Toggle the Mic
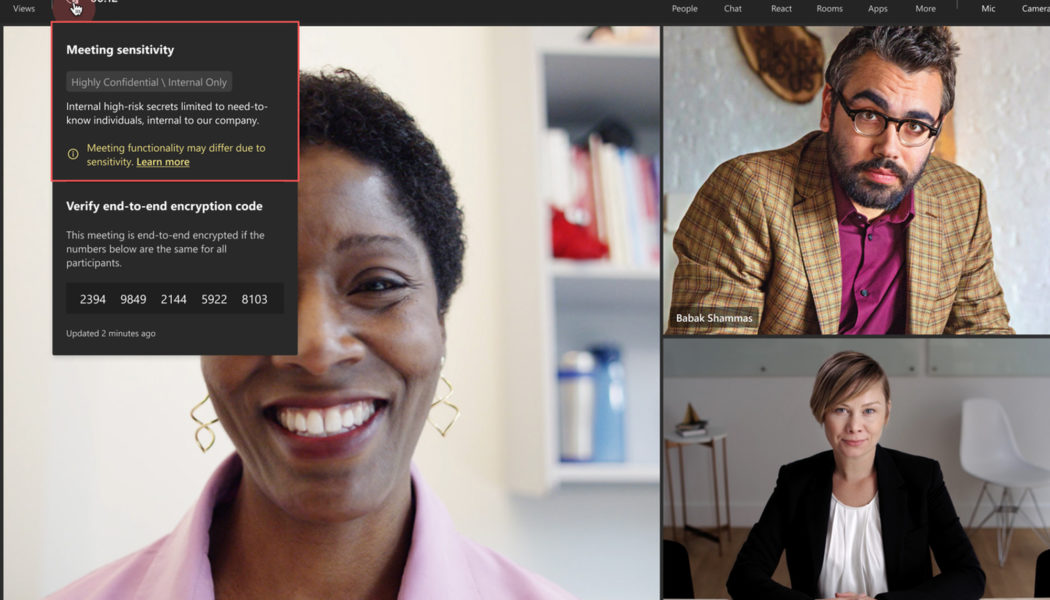 pyautogui.click(x=988, y=9)
